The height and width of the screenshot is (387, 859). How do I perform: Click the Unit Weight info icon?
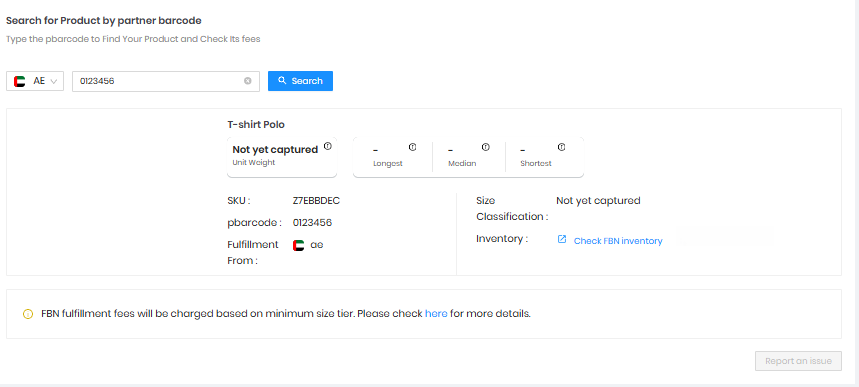(x=328, y=146)
